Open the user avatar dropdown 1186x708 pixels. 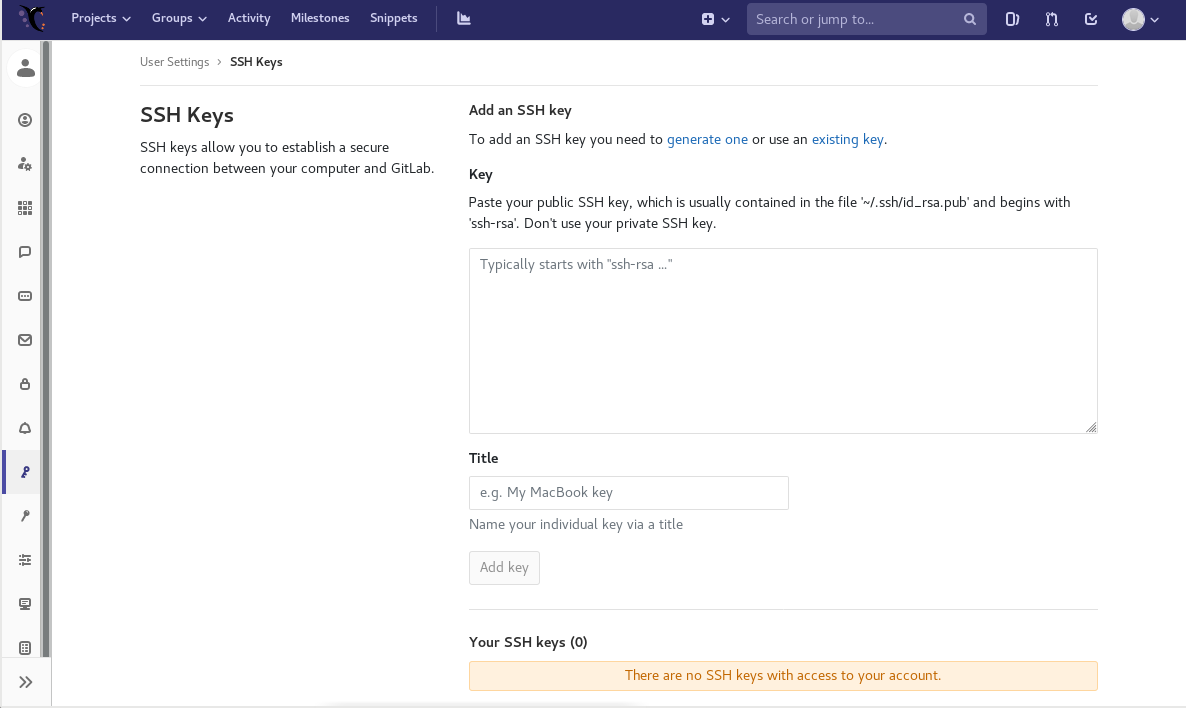pos(1140,19)
